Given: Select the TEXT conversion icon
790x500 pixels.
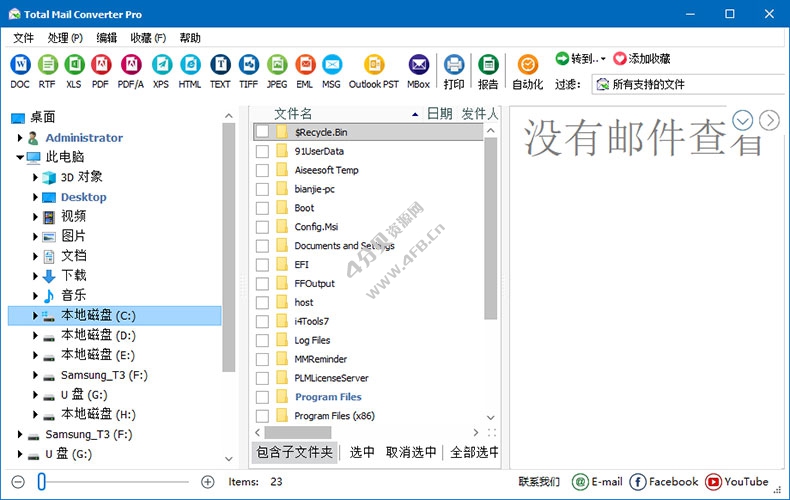Looking at the screenshot, I should point(220,65).
